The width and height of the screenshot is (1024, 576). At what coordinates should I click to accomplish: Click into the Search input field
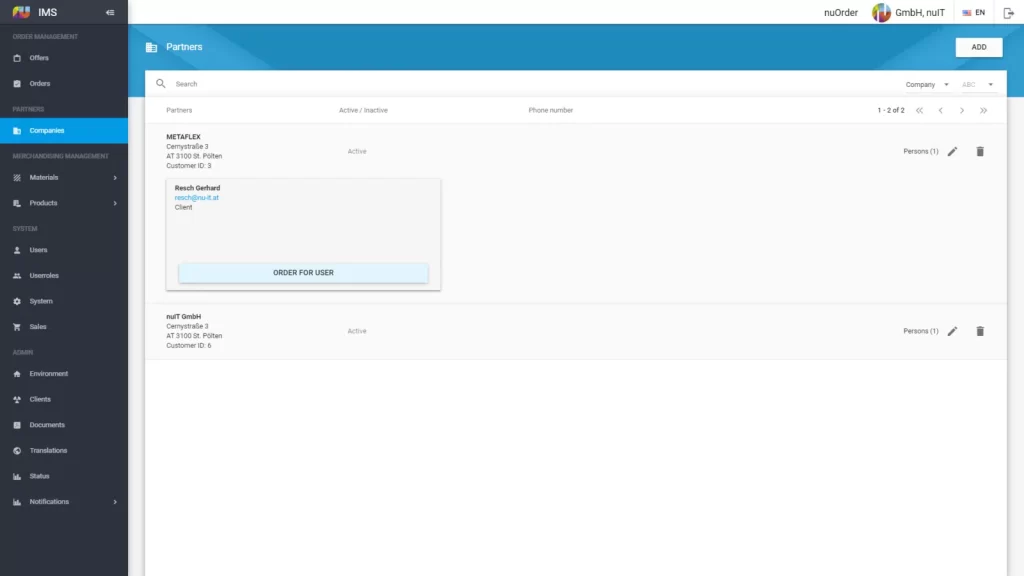(500, 84)
